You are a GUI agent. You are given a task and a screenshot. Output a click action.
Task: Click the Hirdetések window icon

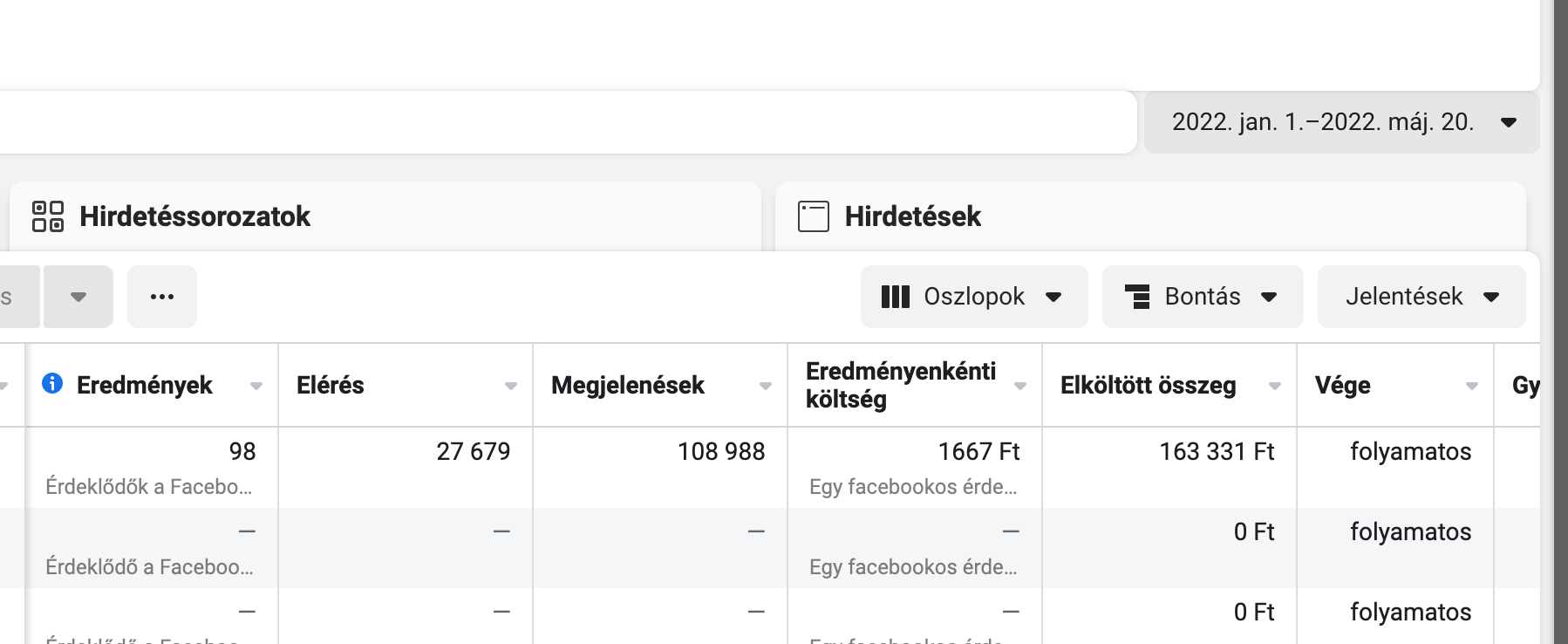(814, 216)
